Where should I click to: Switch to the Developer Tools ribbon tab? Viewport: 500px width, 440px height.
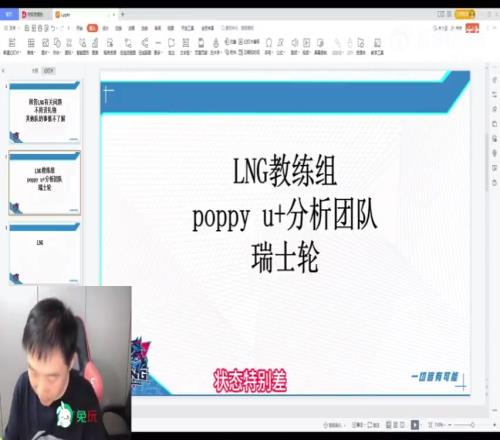coord(188,28)
